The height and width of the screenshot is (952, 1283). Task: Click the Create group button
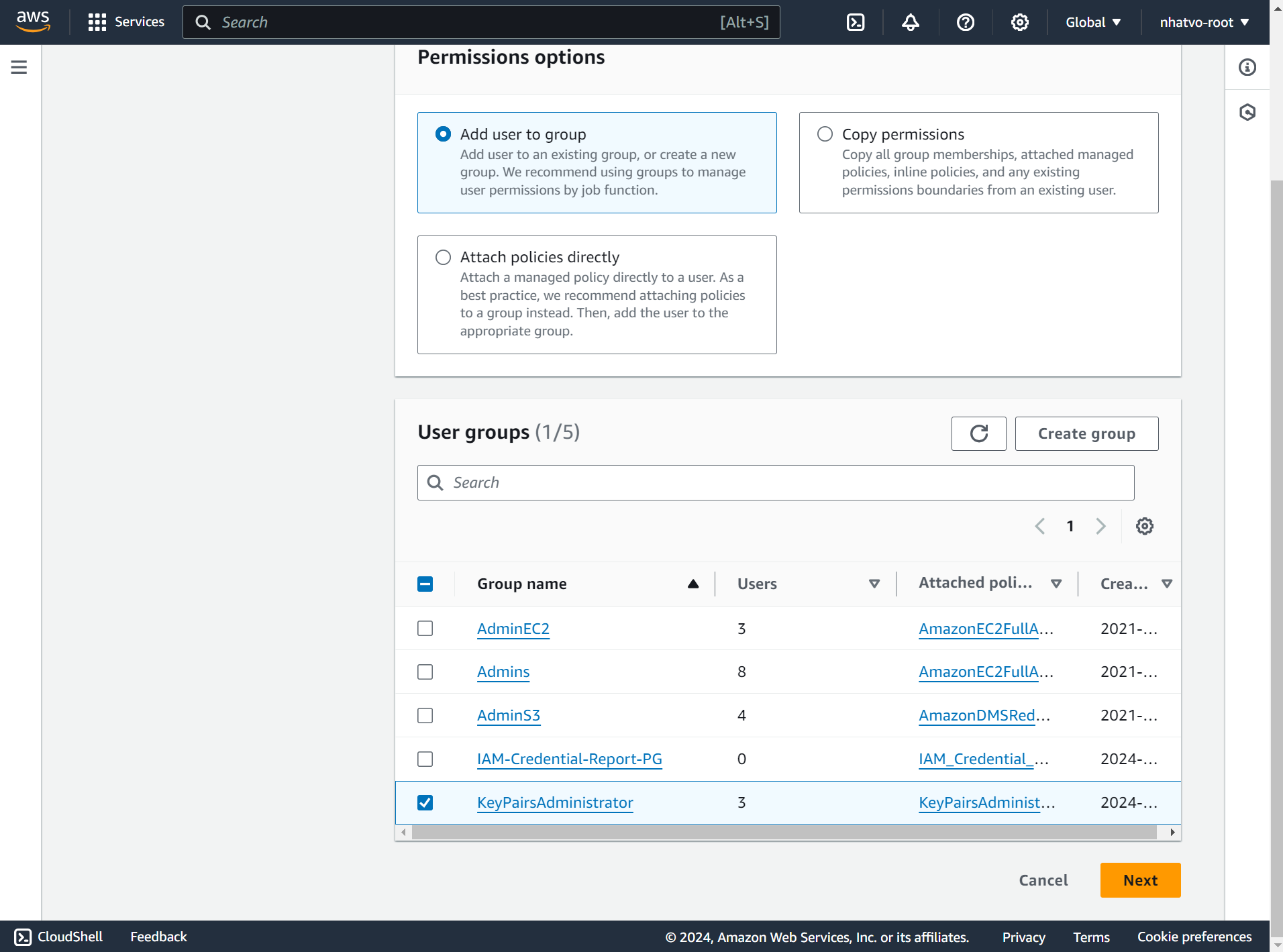point(1086,433)
